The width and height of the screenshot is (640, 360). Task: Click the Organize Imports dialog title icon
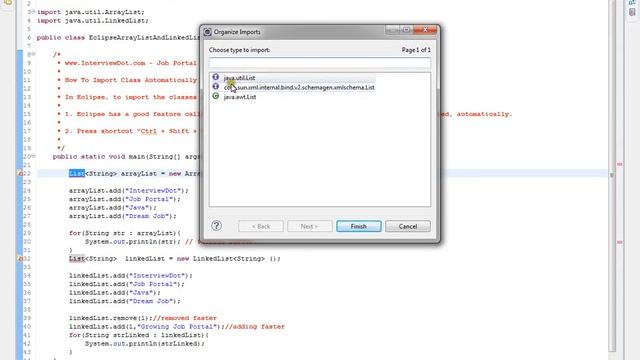tap(207, 32)
